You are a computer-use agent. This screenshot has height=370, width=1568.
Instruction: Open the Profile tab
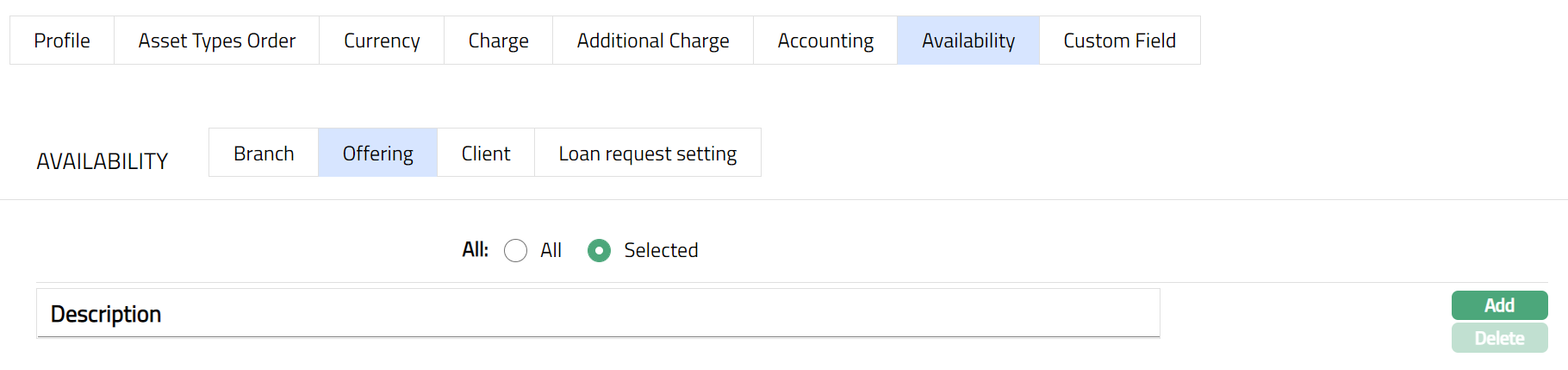pyautogui.click(x=62, y=41)
